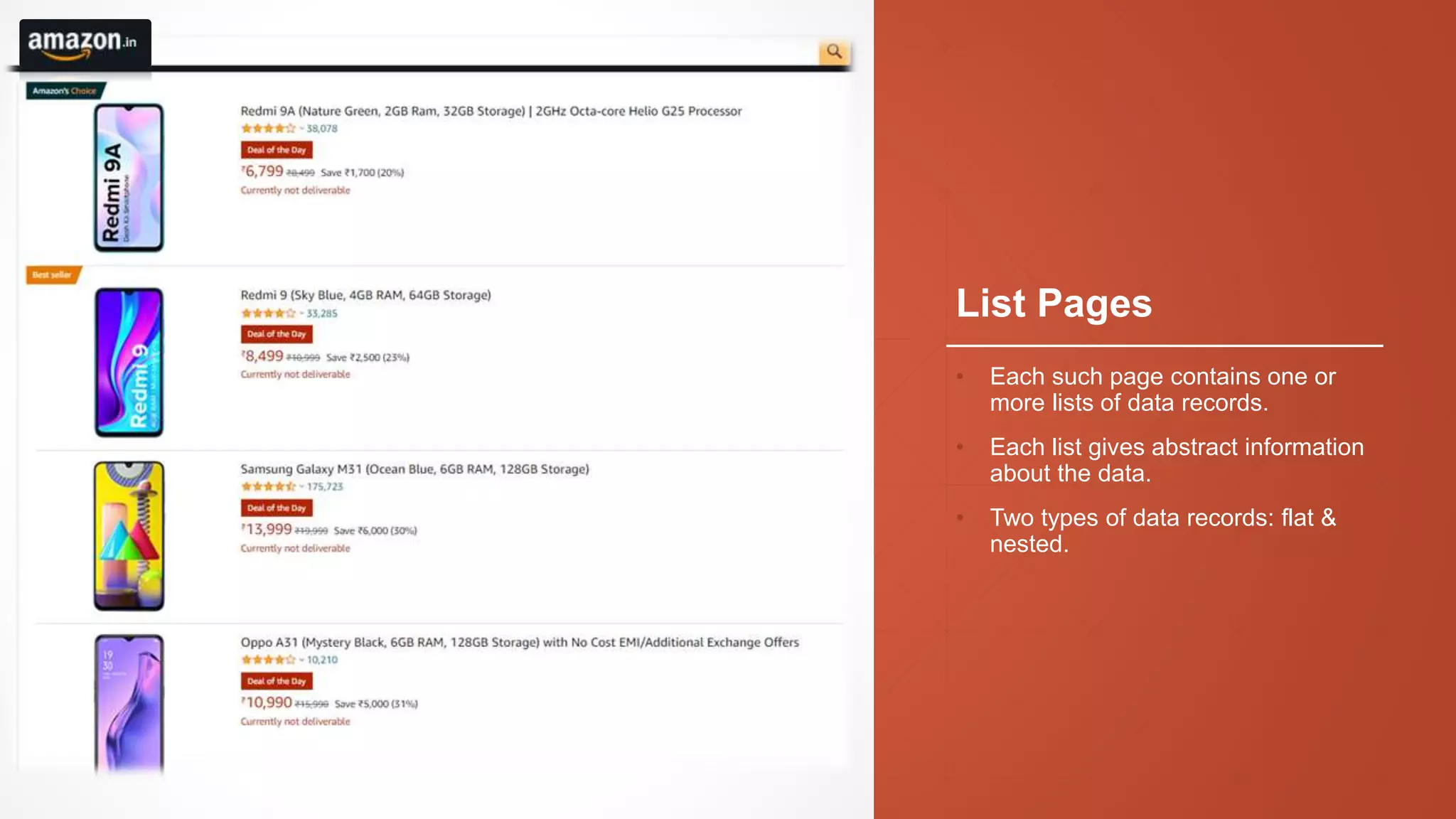Click Currently not deliverable under Oppo A31
Screen dimensions: 1456x819
click(x=295, y=722)
